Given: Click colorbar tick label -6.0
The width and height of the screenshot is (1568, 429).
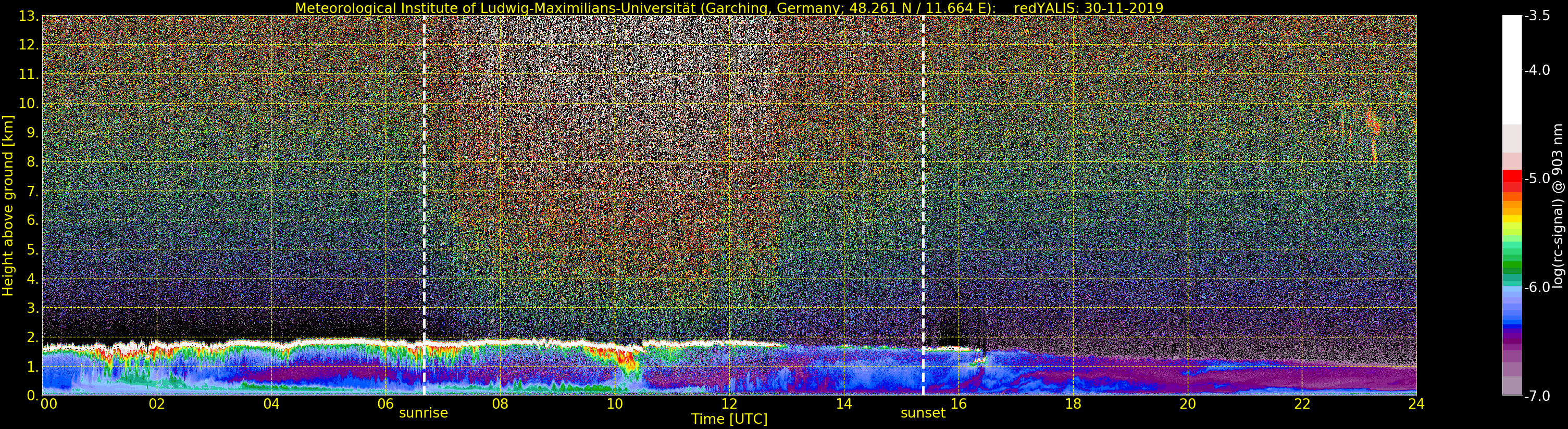Looking at the screenshot, I should 1537,287.
